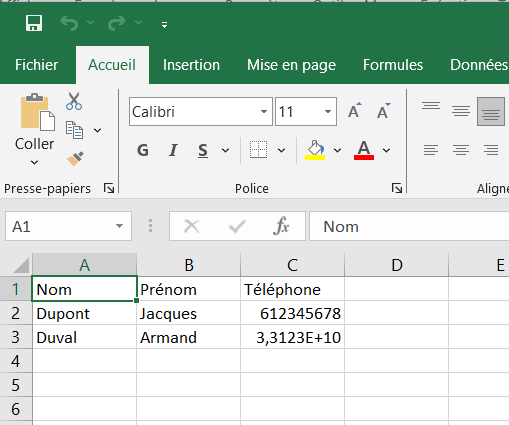The image size is (509, 425).
Task: Select column C header
Action: click(x=292, y=265)
